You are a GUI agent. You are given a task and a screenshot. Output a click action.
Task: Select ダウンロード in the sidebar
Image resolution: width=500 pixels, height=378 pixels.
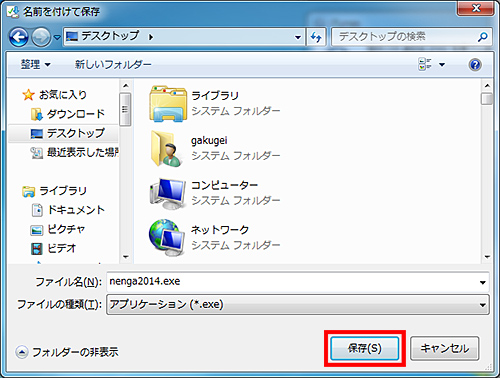click(76, 114)
